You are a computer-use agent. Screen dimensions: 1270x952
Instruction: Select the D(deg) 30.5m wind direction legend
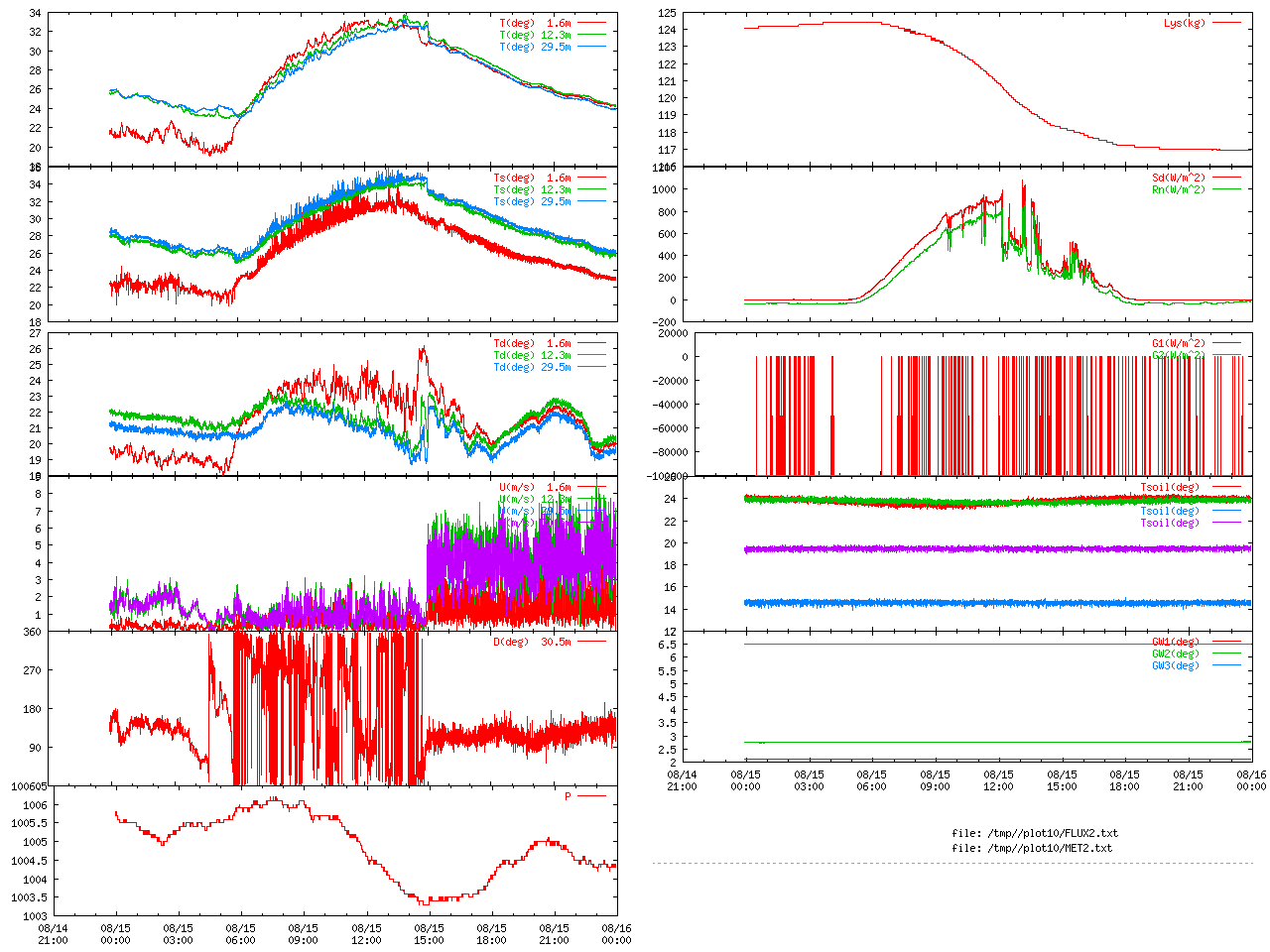532,642
